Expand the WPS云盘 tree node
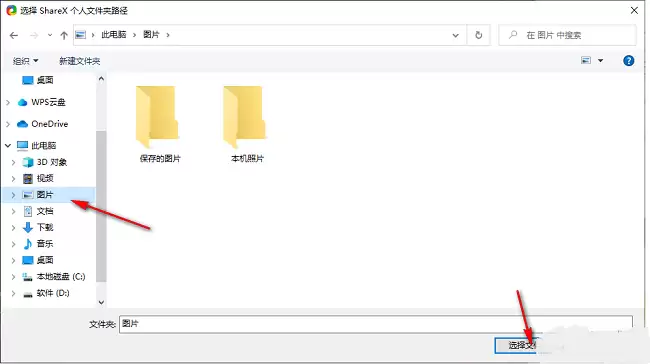Viewport: 650px width, 364px height. click(x=8, y=102)
